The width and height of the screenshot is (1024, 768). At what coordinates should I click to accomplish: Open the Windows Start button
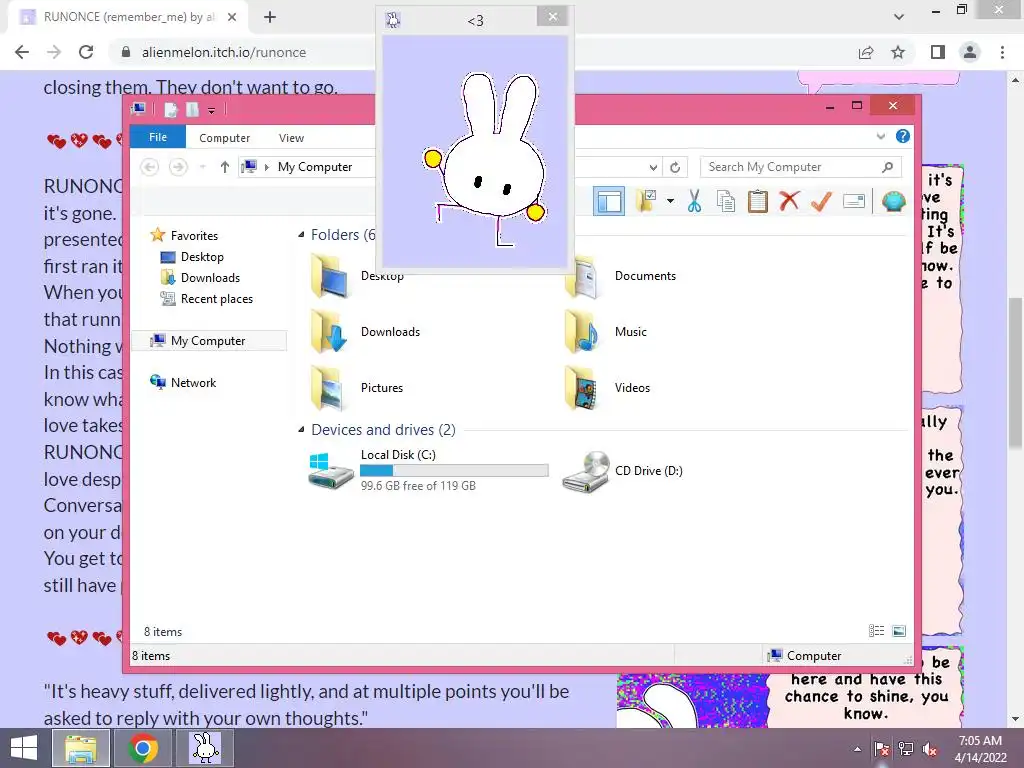24,748
